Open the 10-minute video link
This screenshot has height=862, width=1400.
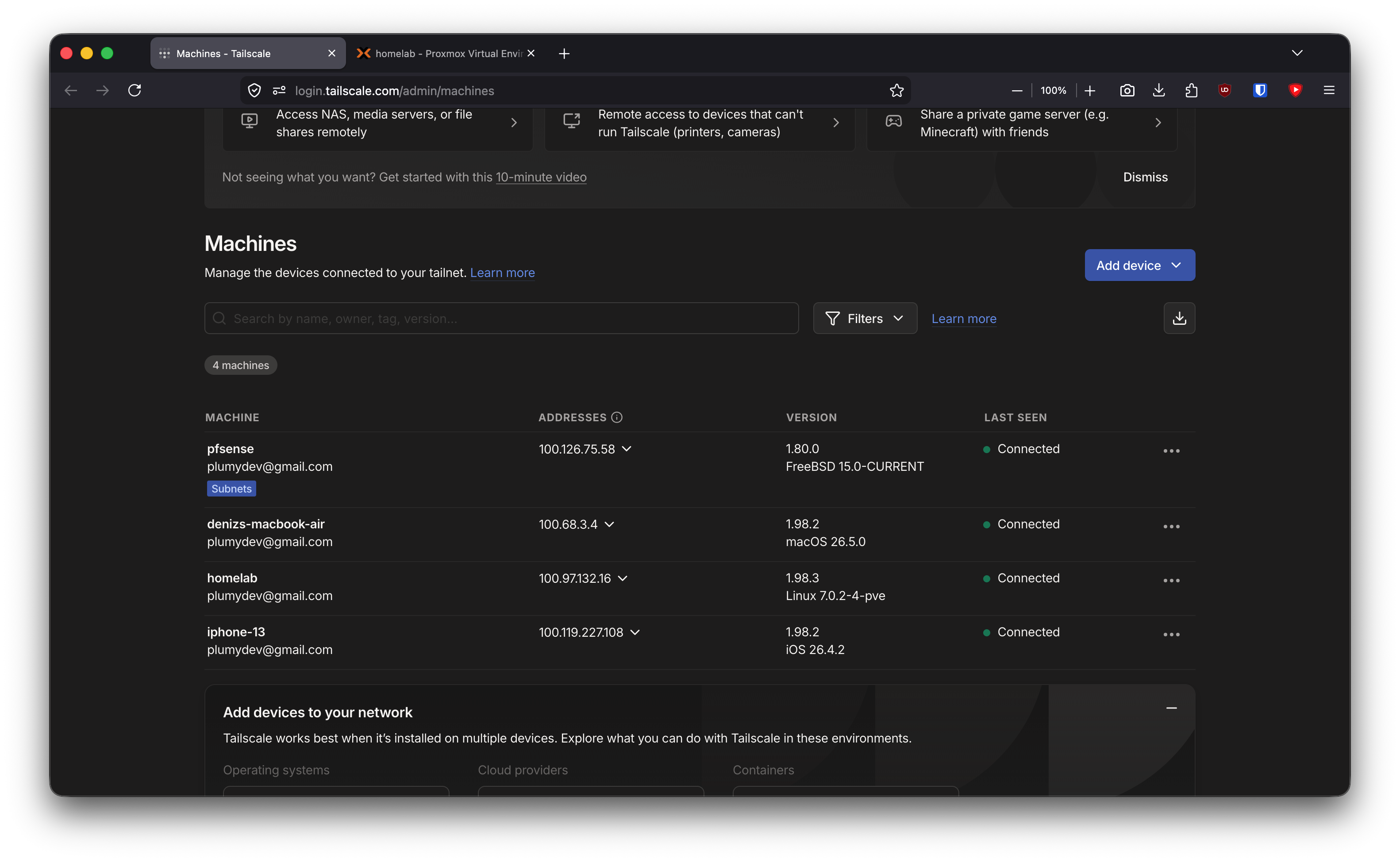(x=540, y=177)
